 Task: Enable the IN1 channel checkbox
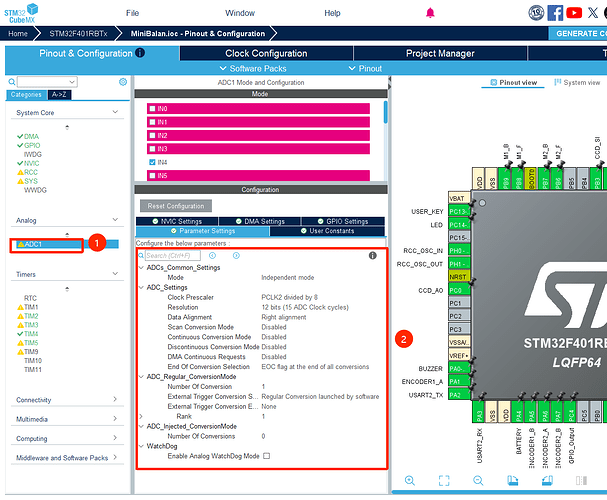(x=153, y=122)
